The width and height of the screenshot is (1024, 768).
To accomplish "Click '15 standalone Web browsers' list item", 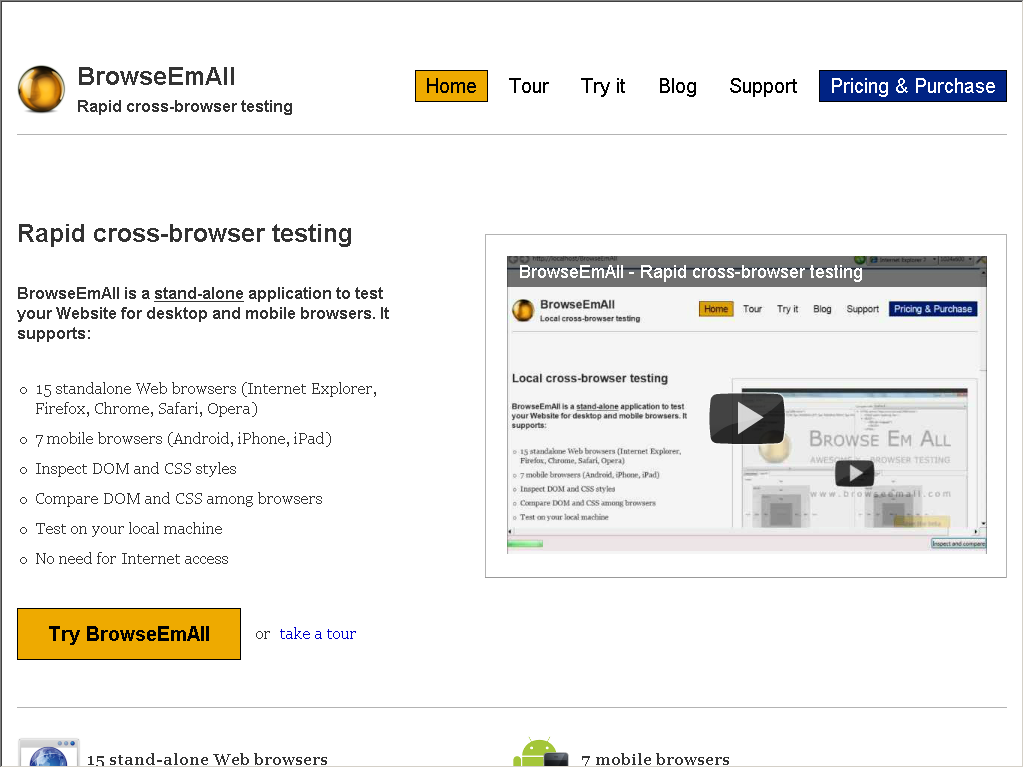I will tap(206, 398).
